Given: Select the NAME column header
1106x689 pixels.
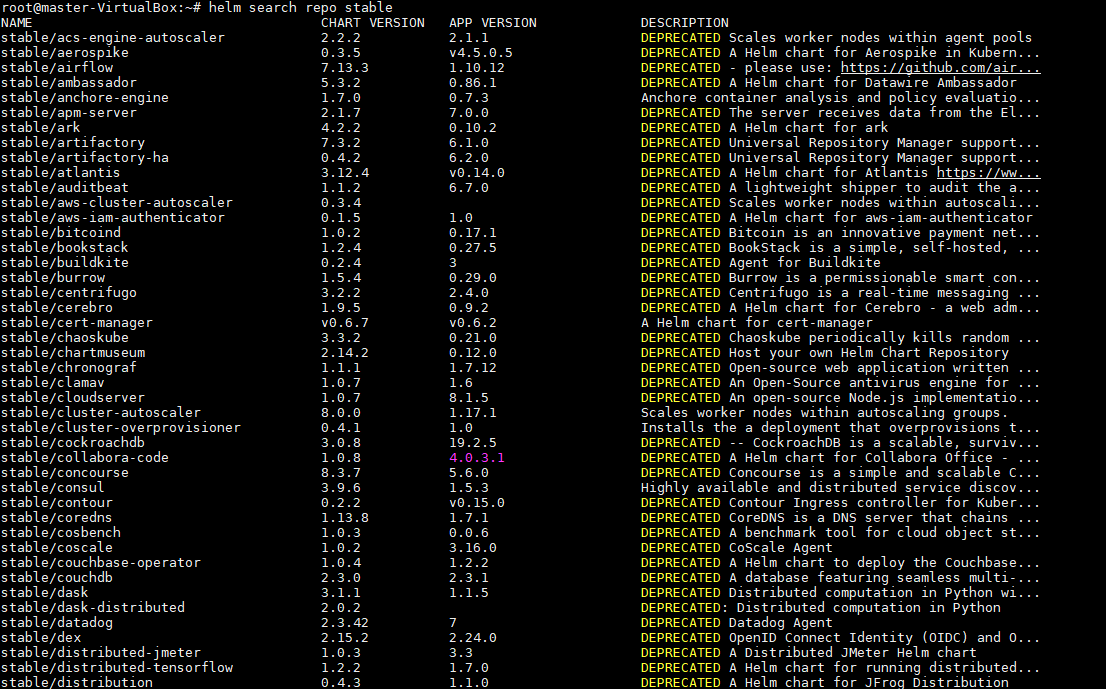Looking at the screenshot, I should click(17, 23).
